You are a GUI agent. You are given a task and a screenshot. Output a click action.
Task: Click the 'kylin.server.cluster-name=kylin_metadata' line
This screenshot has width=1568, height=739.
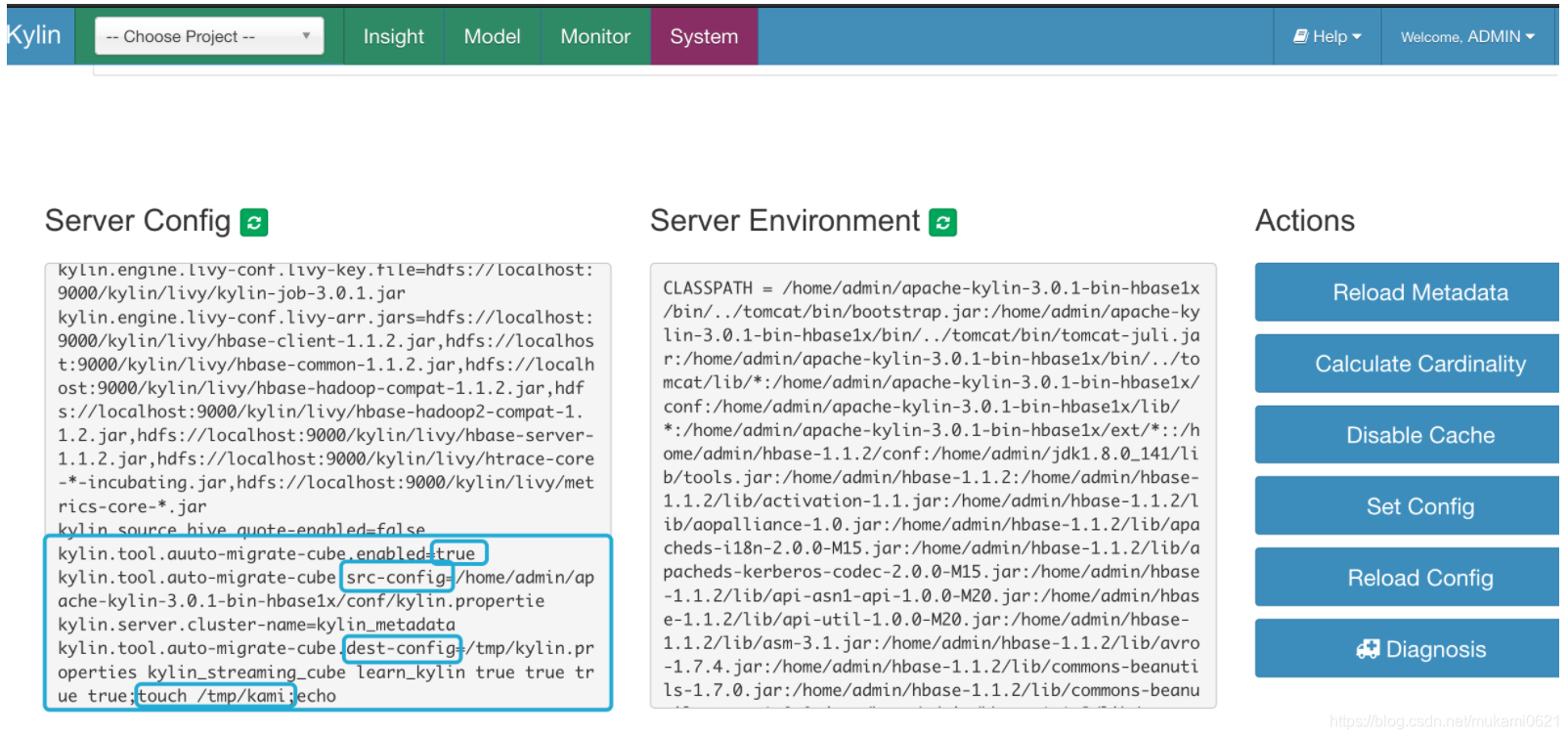point(256,625)
